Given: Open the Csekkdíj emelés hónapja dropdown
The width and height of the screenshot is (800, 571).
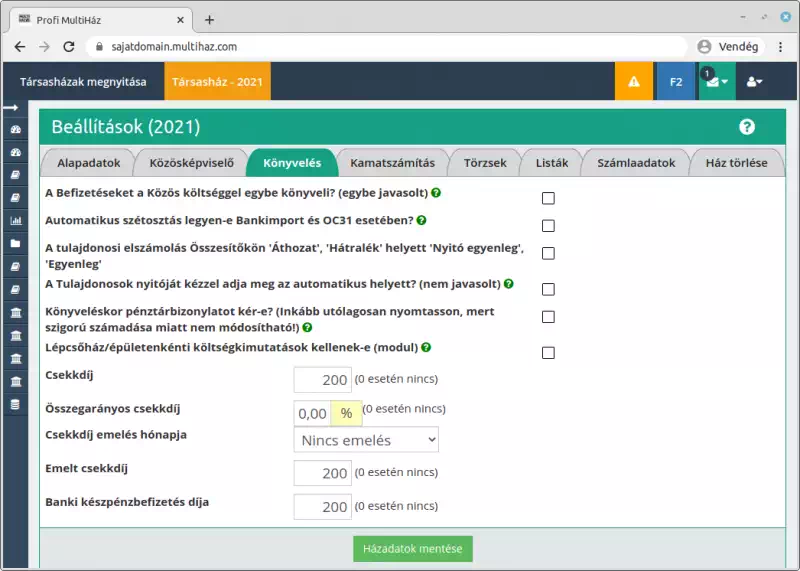Looking at the screenshot, I should click(x=366, y=440).
